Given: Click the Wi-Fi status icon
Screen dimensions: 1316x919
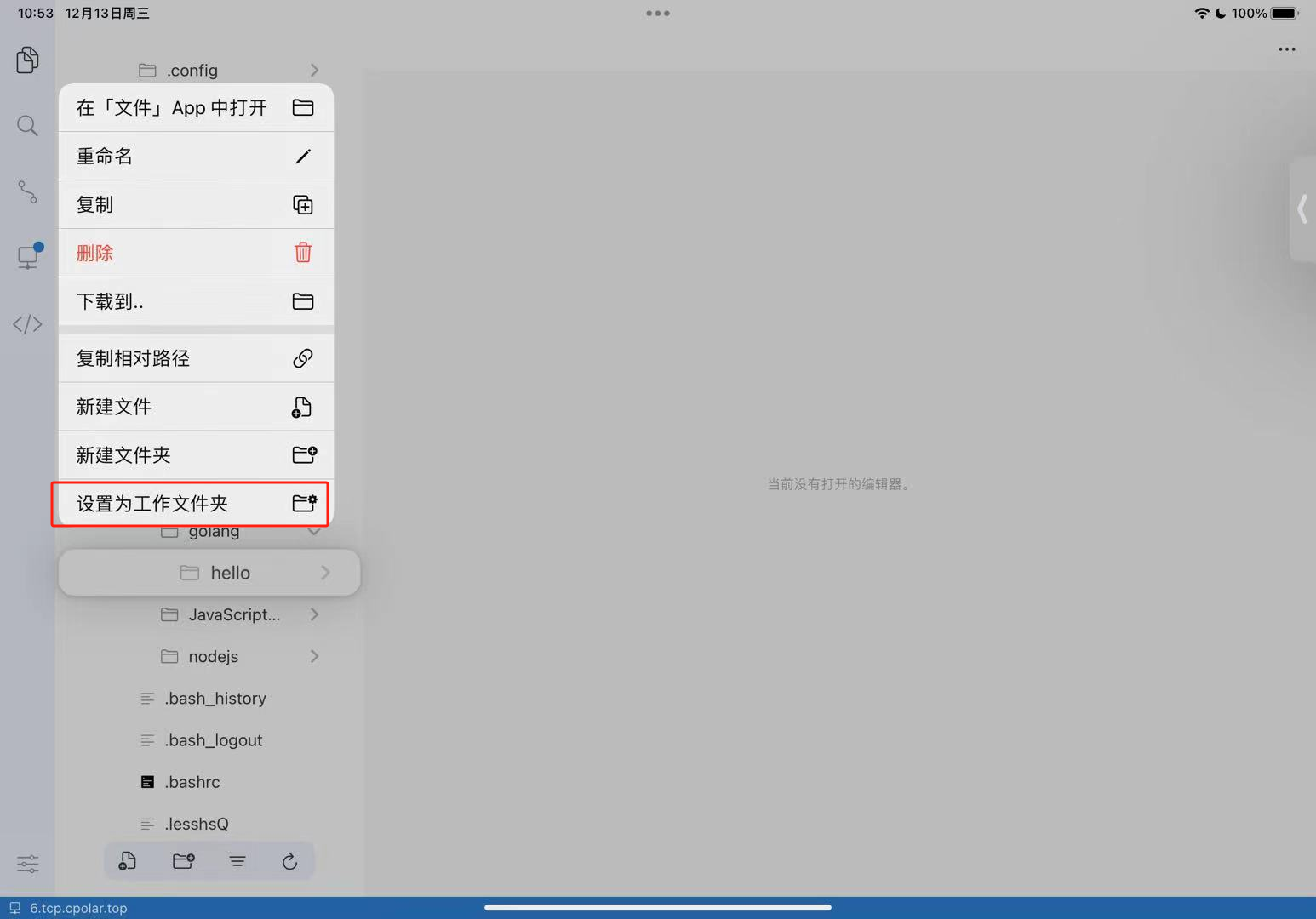Looking at the screenshot, I should [1202, 13].
